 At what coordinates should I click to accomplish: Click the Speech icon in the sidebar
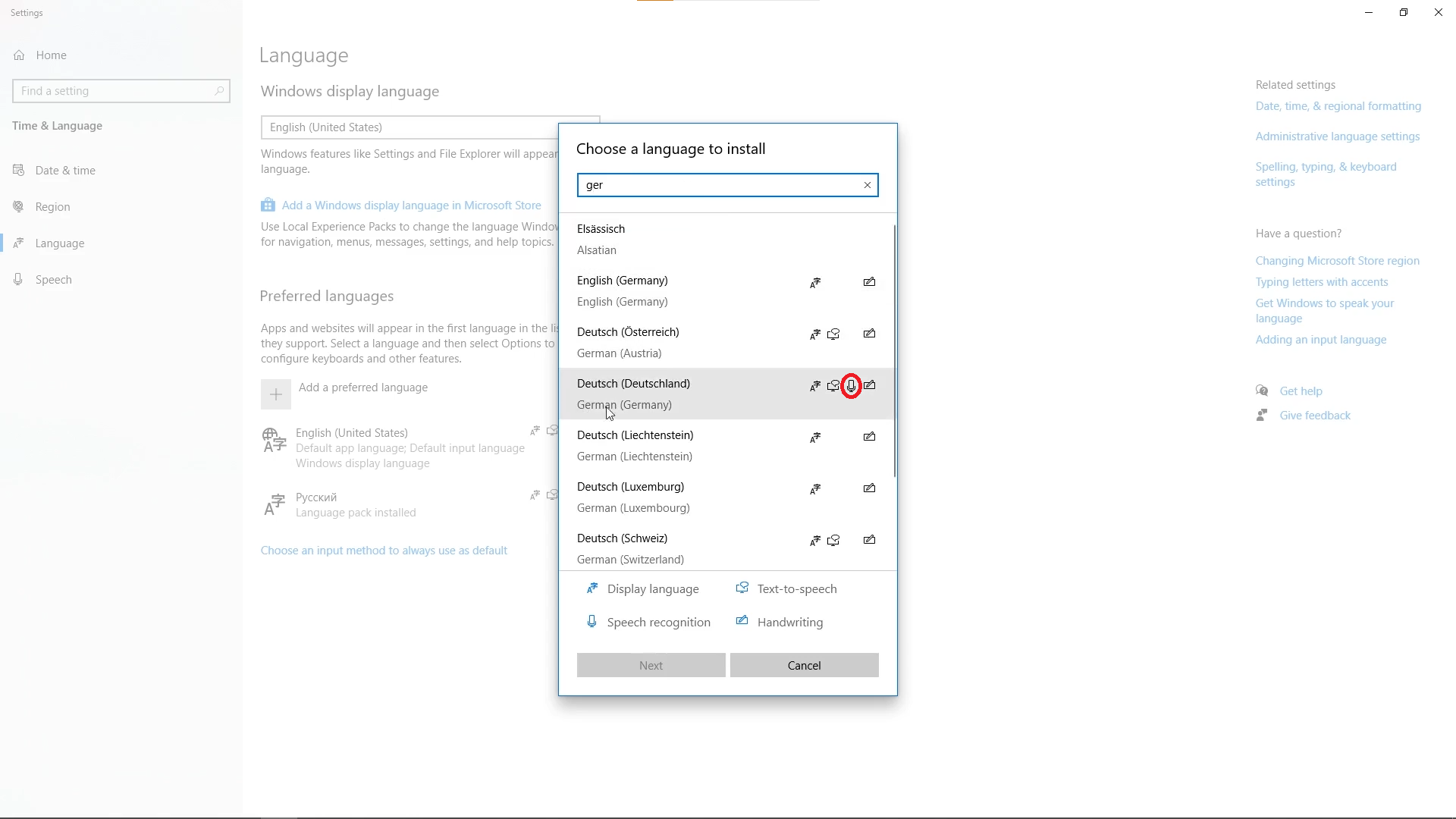17,279
